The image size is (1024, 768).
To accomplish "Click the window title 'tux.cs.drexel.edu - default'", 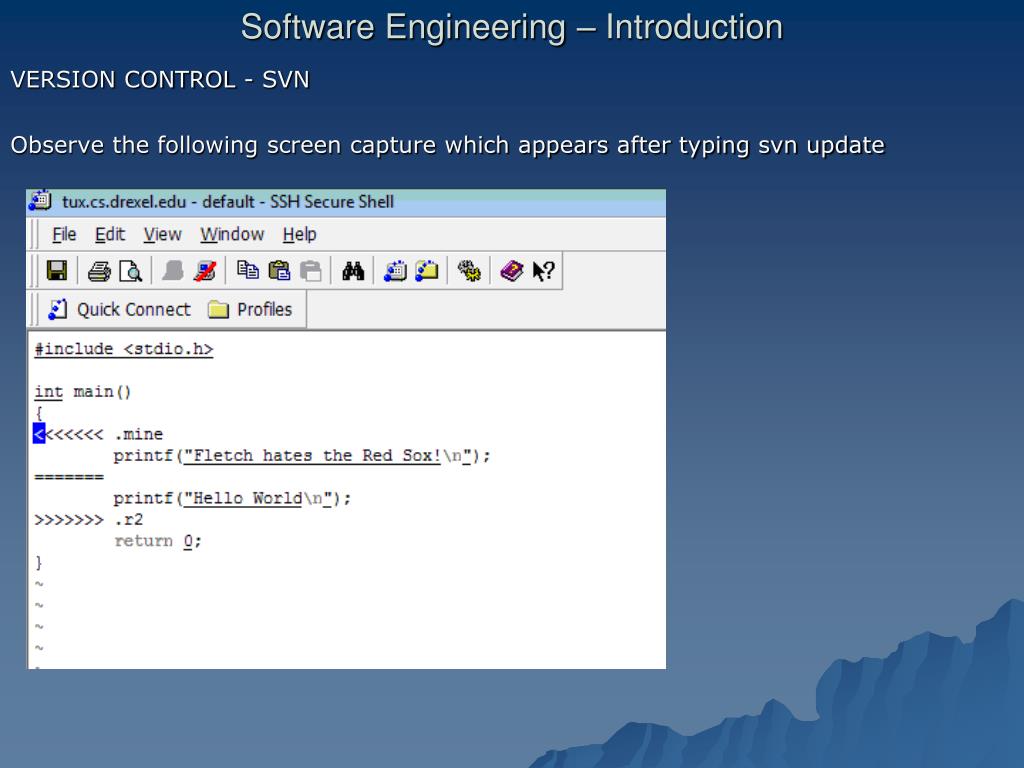I will pyautogui.click(x=158, y=202).
